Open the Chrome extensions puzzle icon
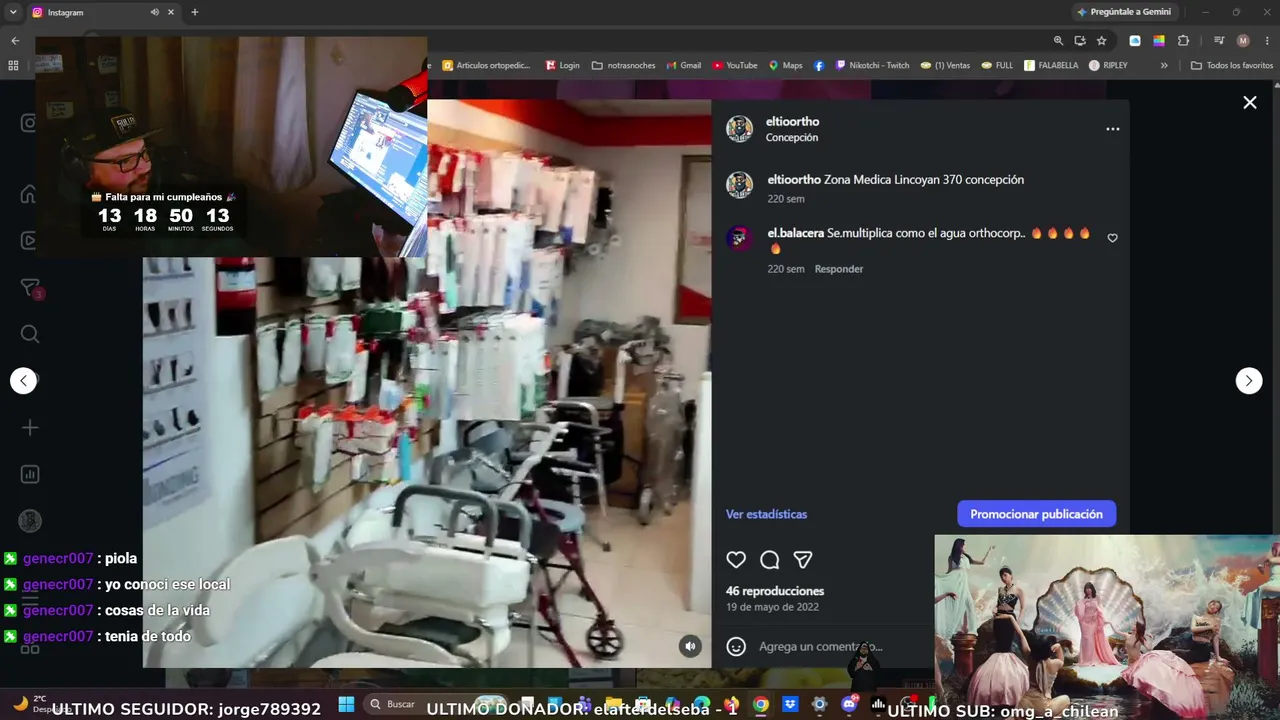This screenshot has height=720, width=1280. coord(1183,41)
